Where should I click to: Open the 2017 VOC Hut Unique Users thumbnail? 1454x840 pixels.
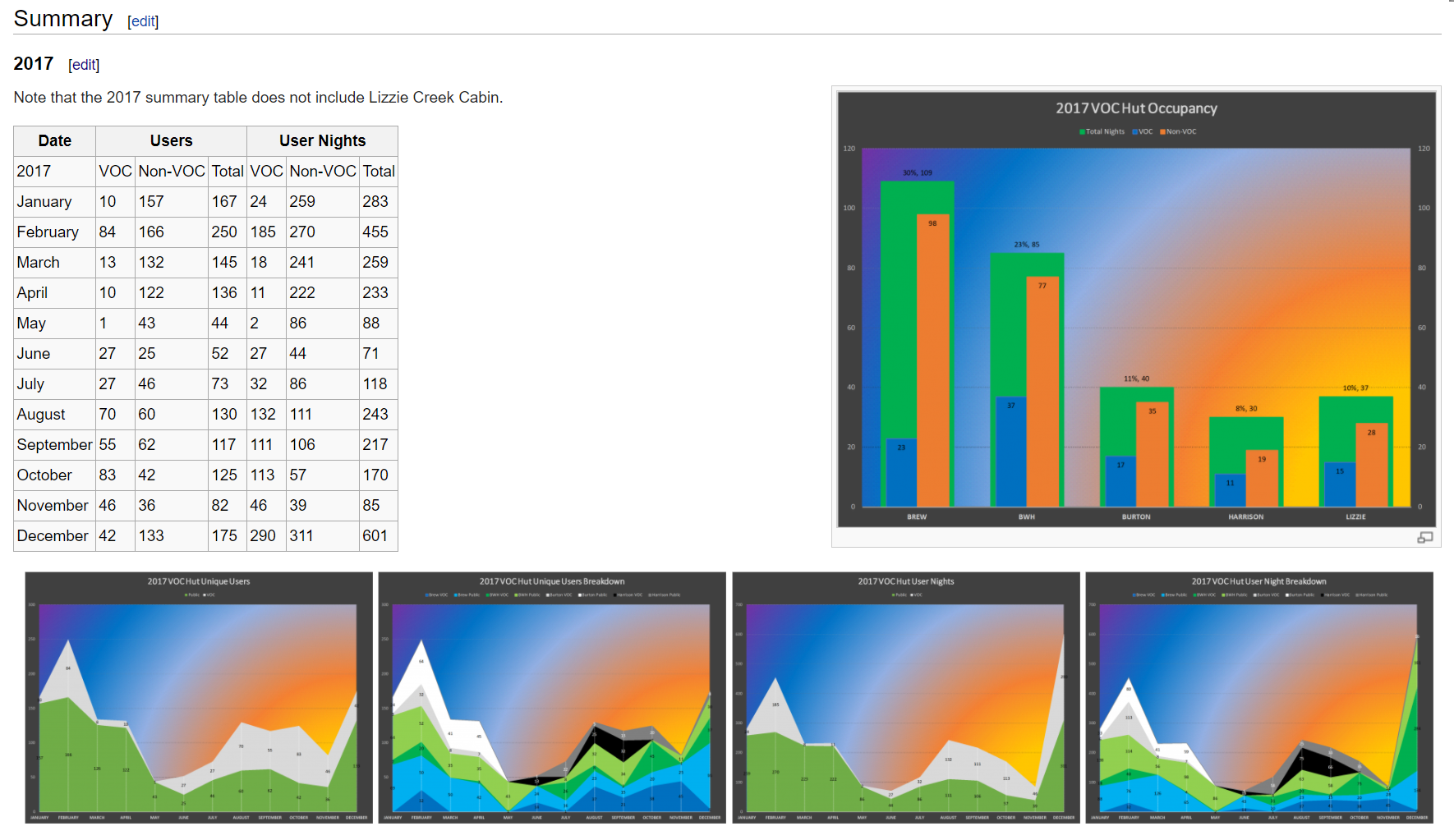click(x=199, y=697)
